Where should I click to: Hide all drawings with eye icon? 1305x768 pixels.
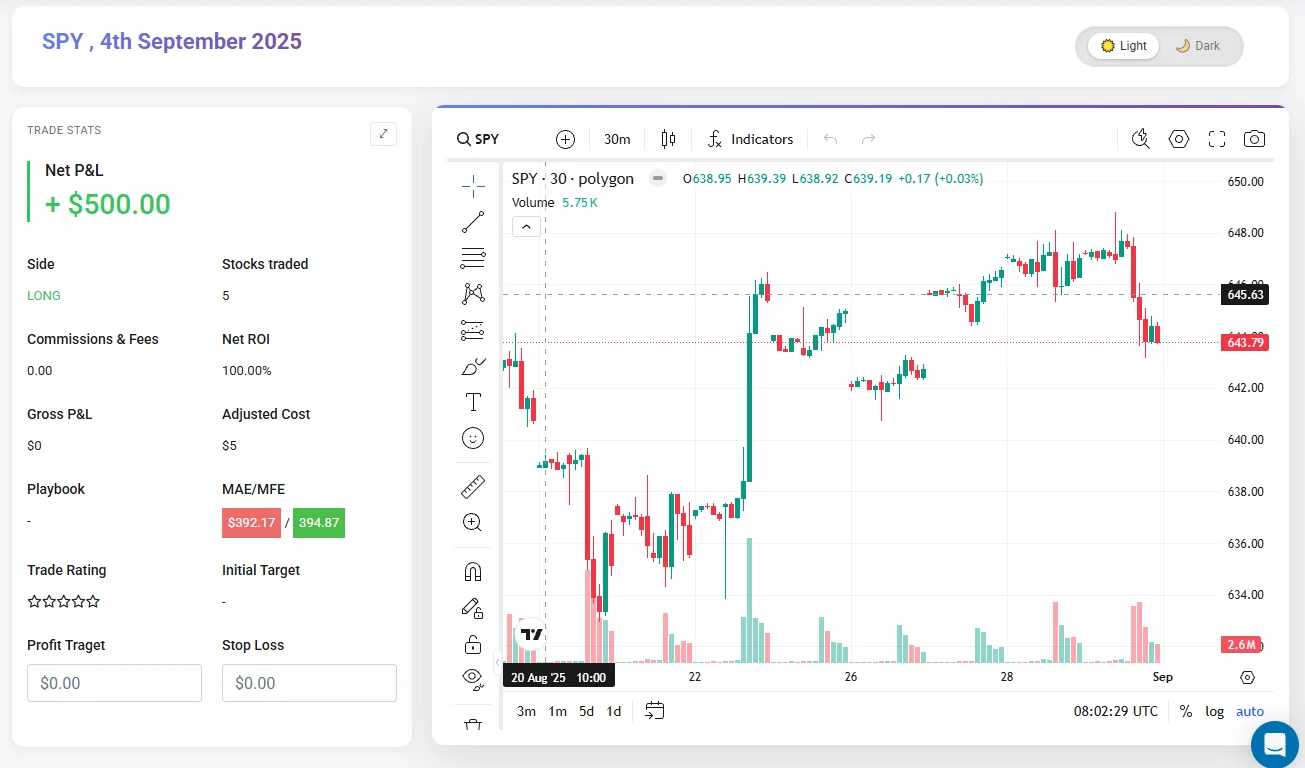tap(473, 678)
